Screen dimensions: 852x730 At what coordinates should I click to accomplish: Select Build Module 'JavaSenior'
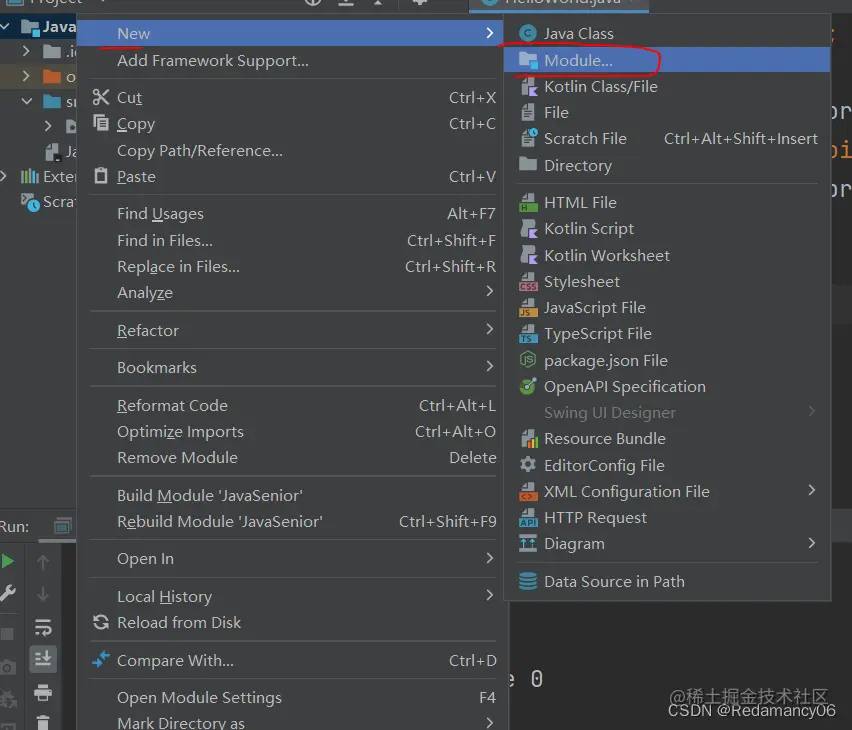pyautogui.click(x=210, y=496)
